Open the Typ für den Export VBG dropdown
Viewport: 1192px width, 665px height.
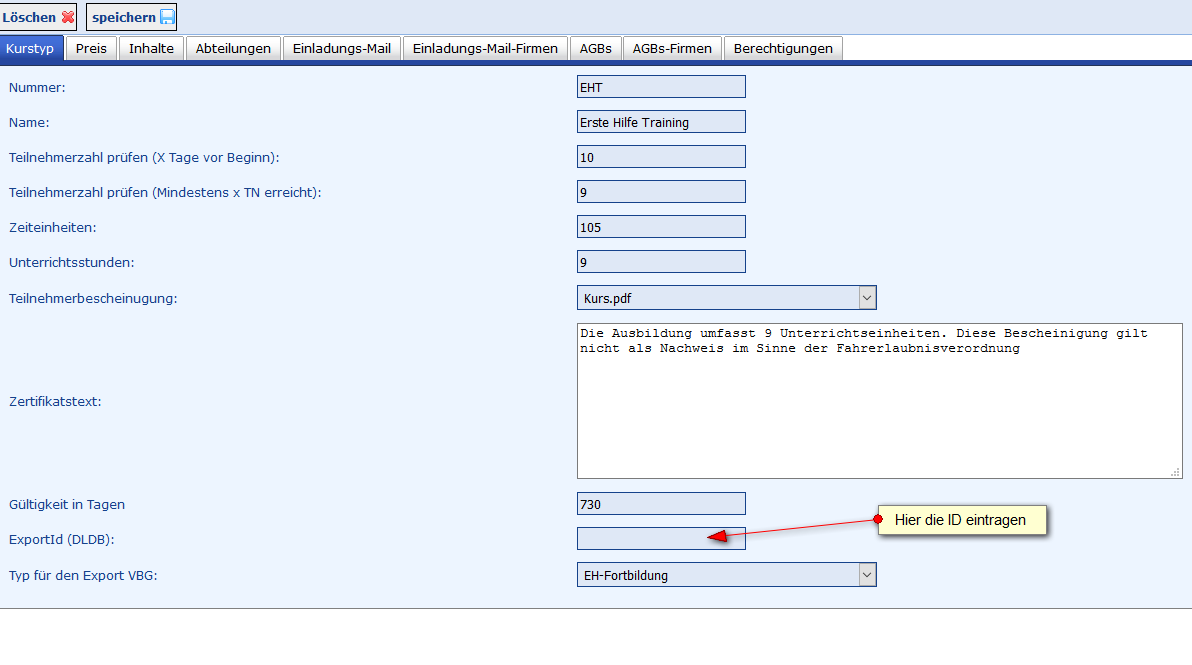(x=867, y=575)
